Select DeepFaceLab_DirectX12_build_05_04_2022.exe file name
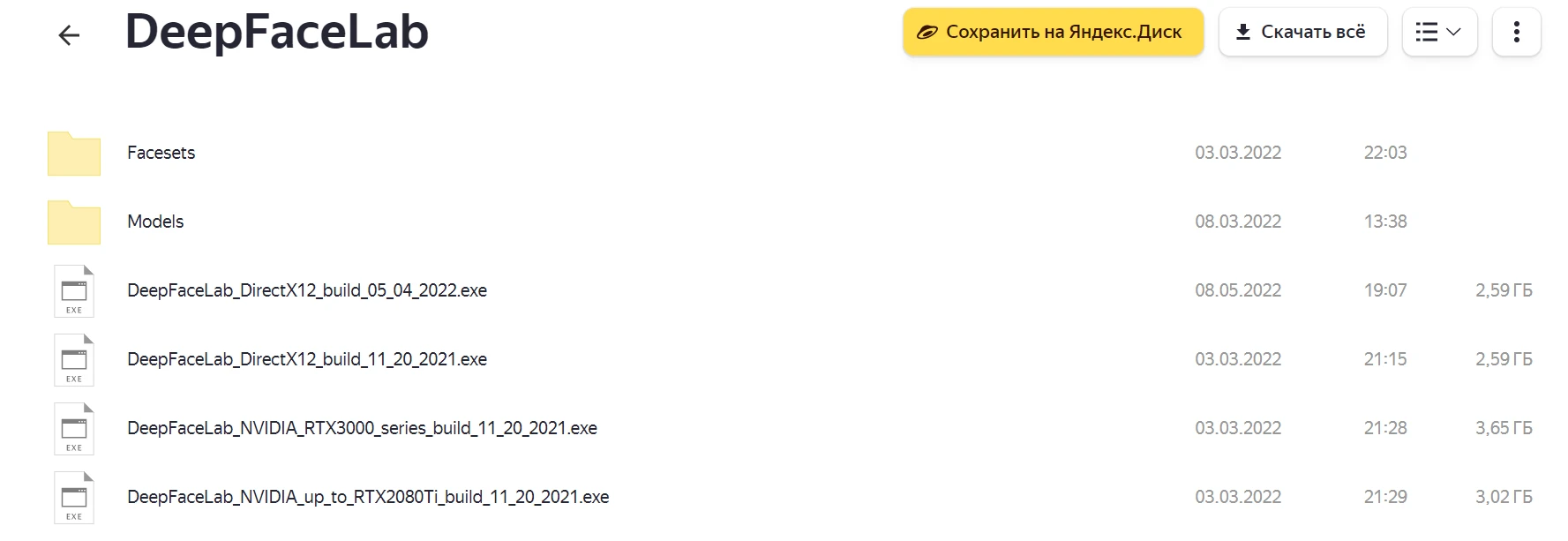This screenshot has height=541, width=1568. [x=307, y=290]
